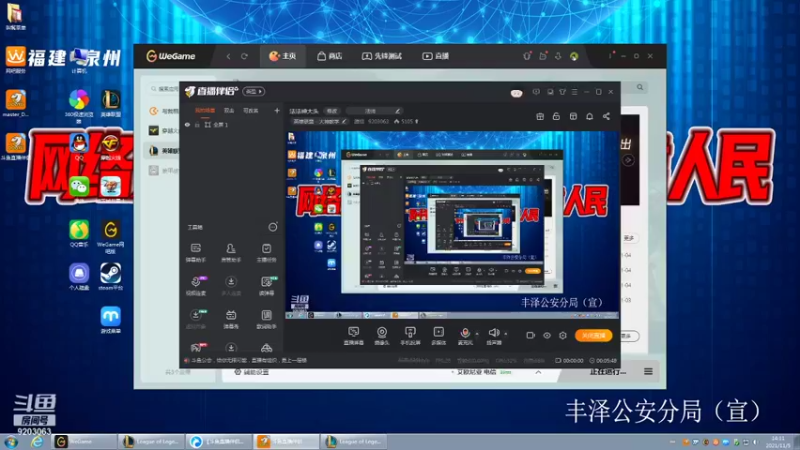The image size is (800, 450).
Task: Open WeGame downloads icon
Action: [558, 56]
